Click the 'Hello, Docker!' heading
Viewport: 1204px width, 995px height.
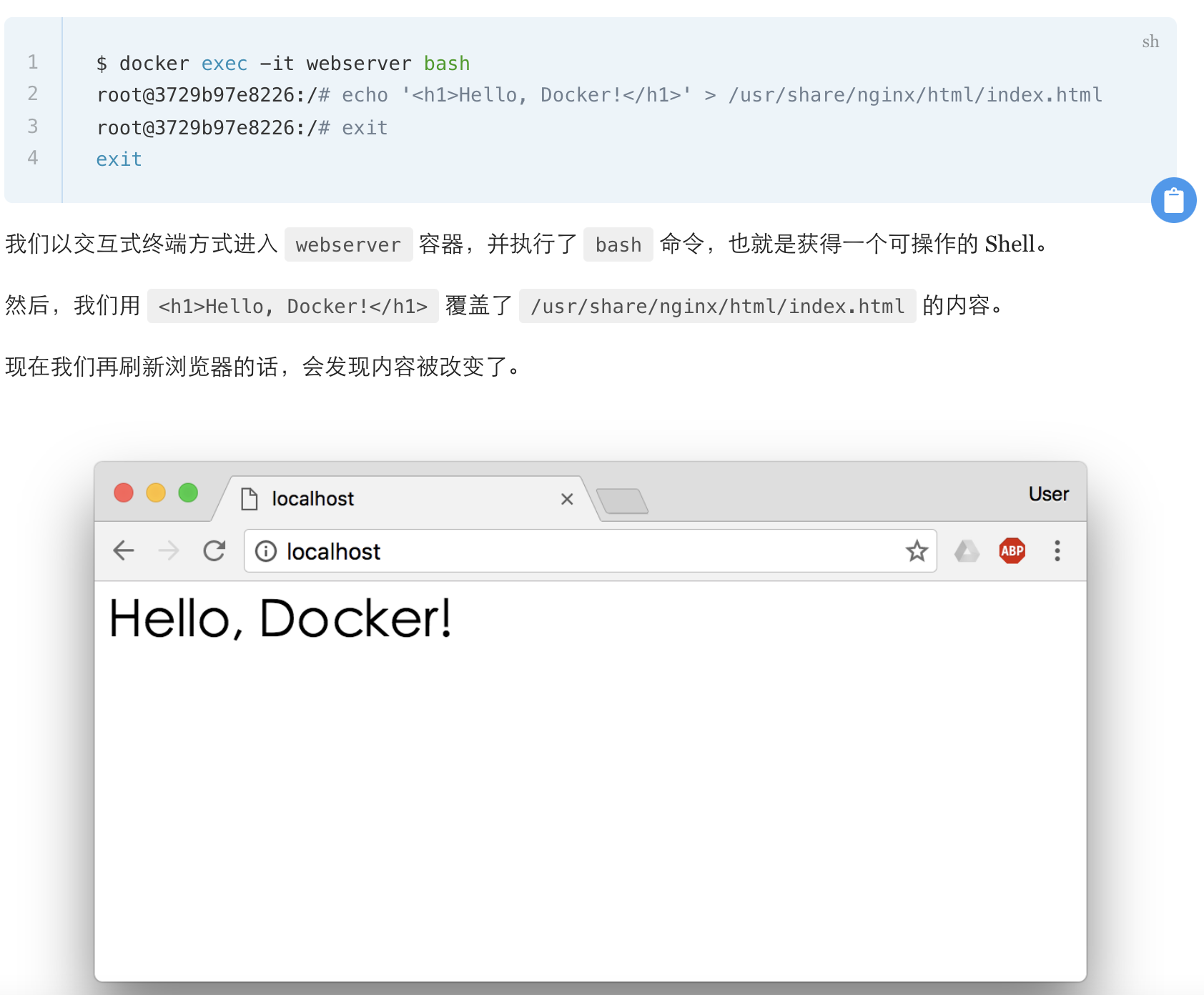280,618
